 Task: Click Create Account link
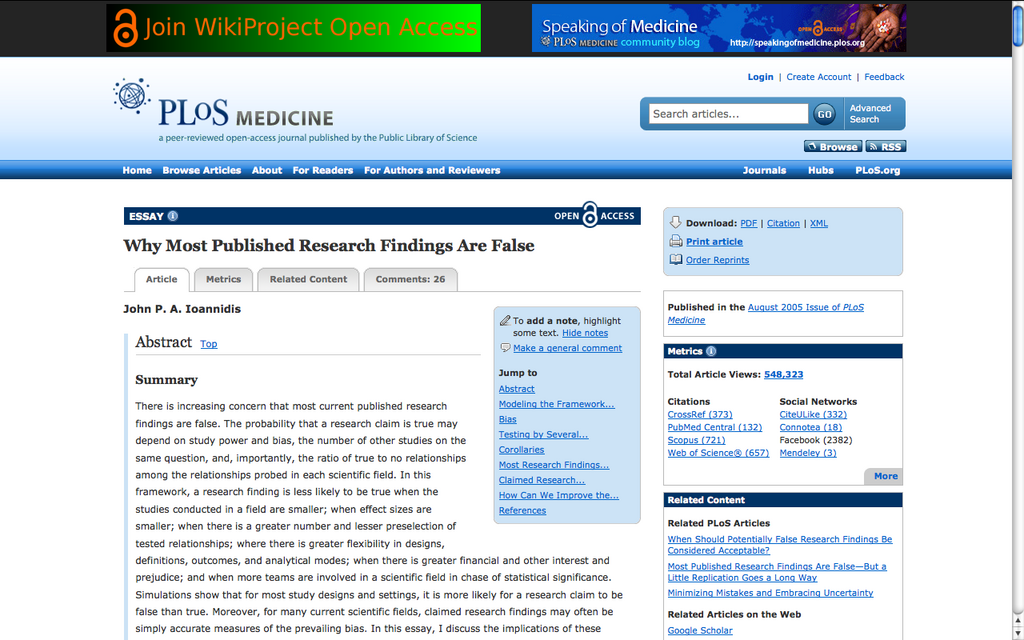[818, 77]
